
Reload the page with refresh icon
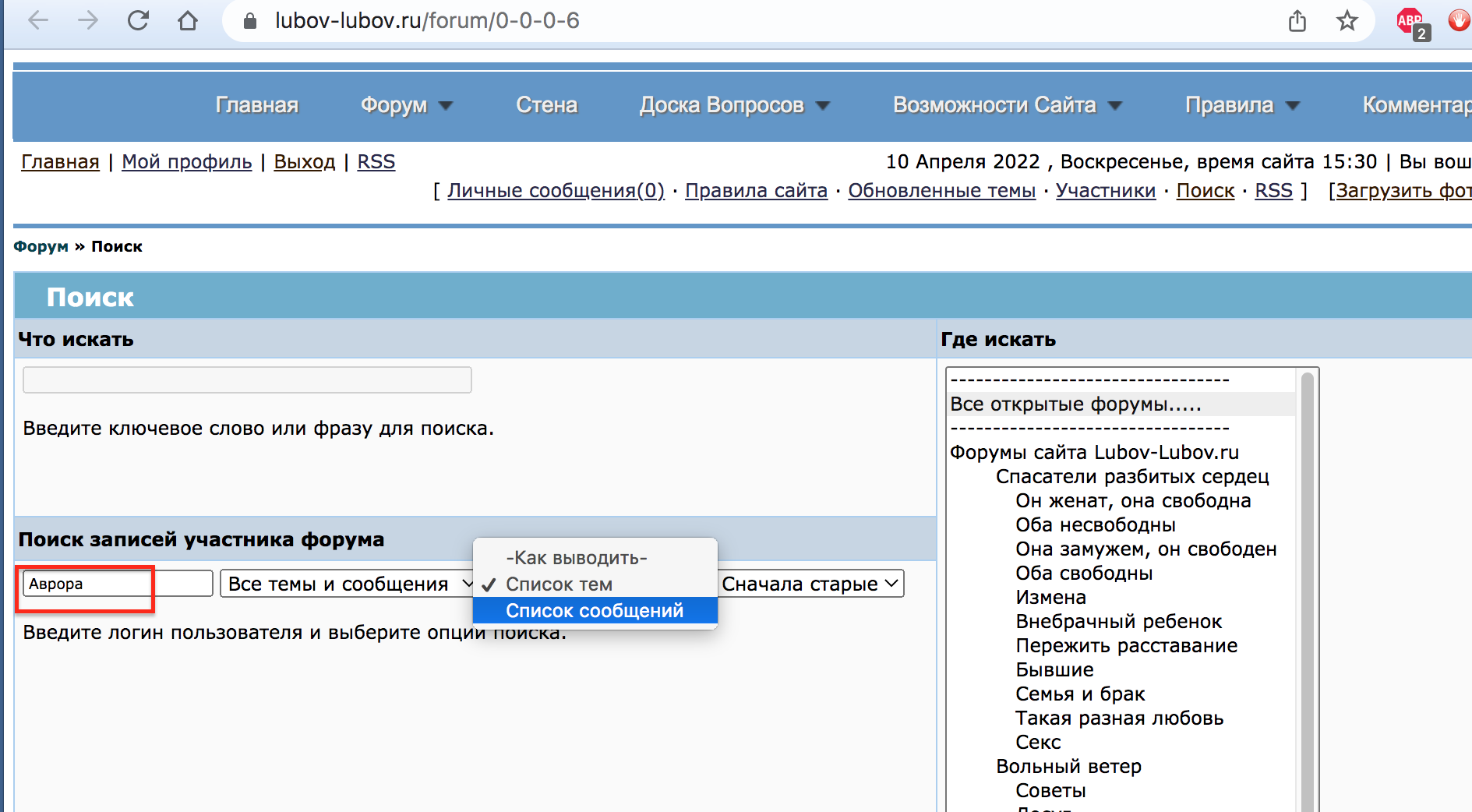click(138, 21)
